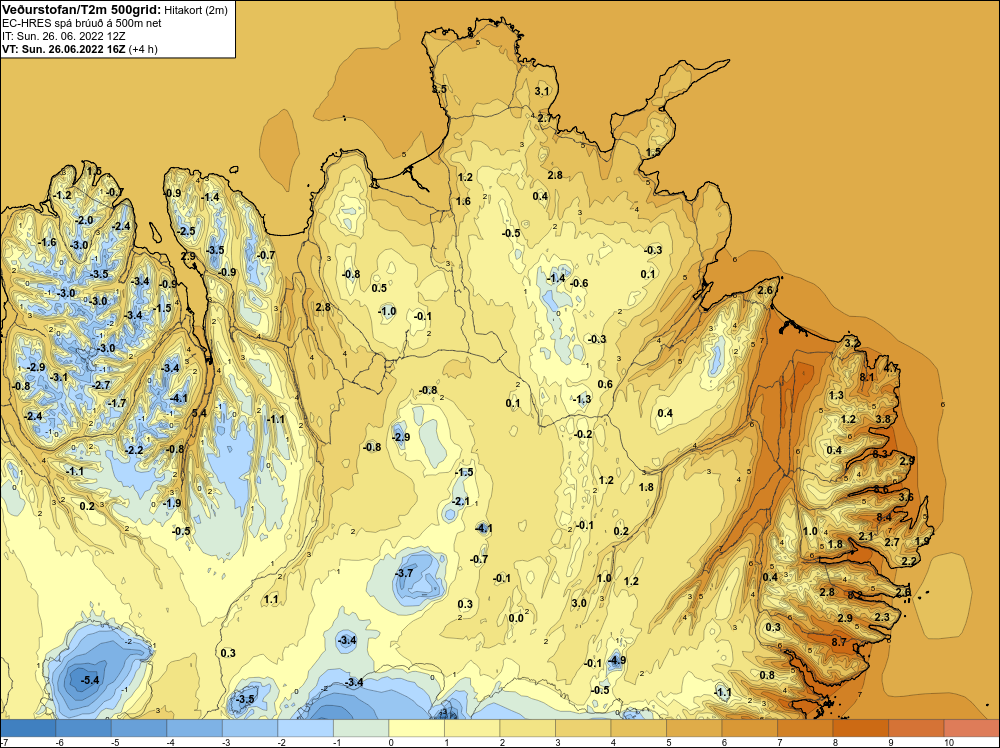1000x748 pixels.
Task: Click the '0.0' temperature value
Action: point(516,618)
